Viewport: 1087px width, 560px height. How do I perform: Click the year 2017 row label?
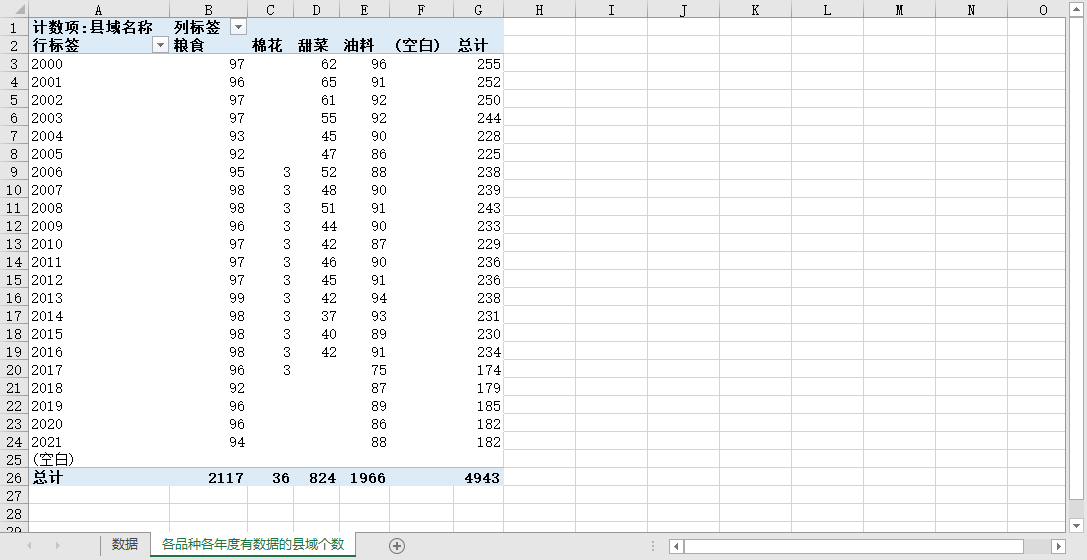point(98,370)
